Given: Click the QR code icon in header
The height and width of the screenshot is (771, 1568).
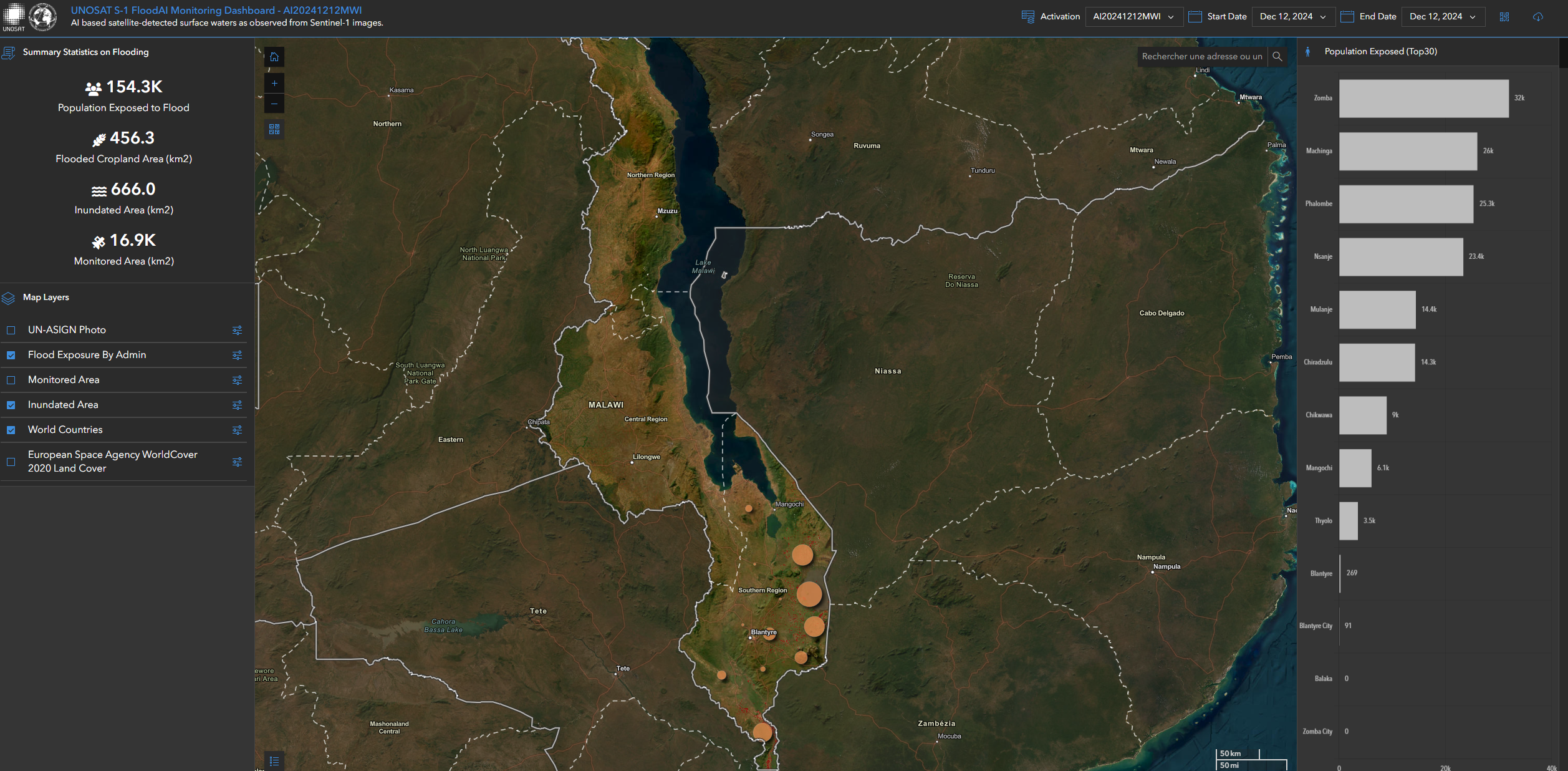Looking at the screenshot, I should [1504, 17].
